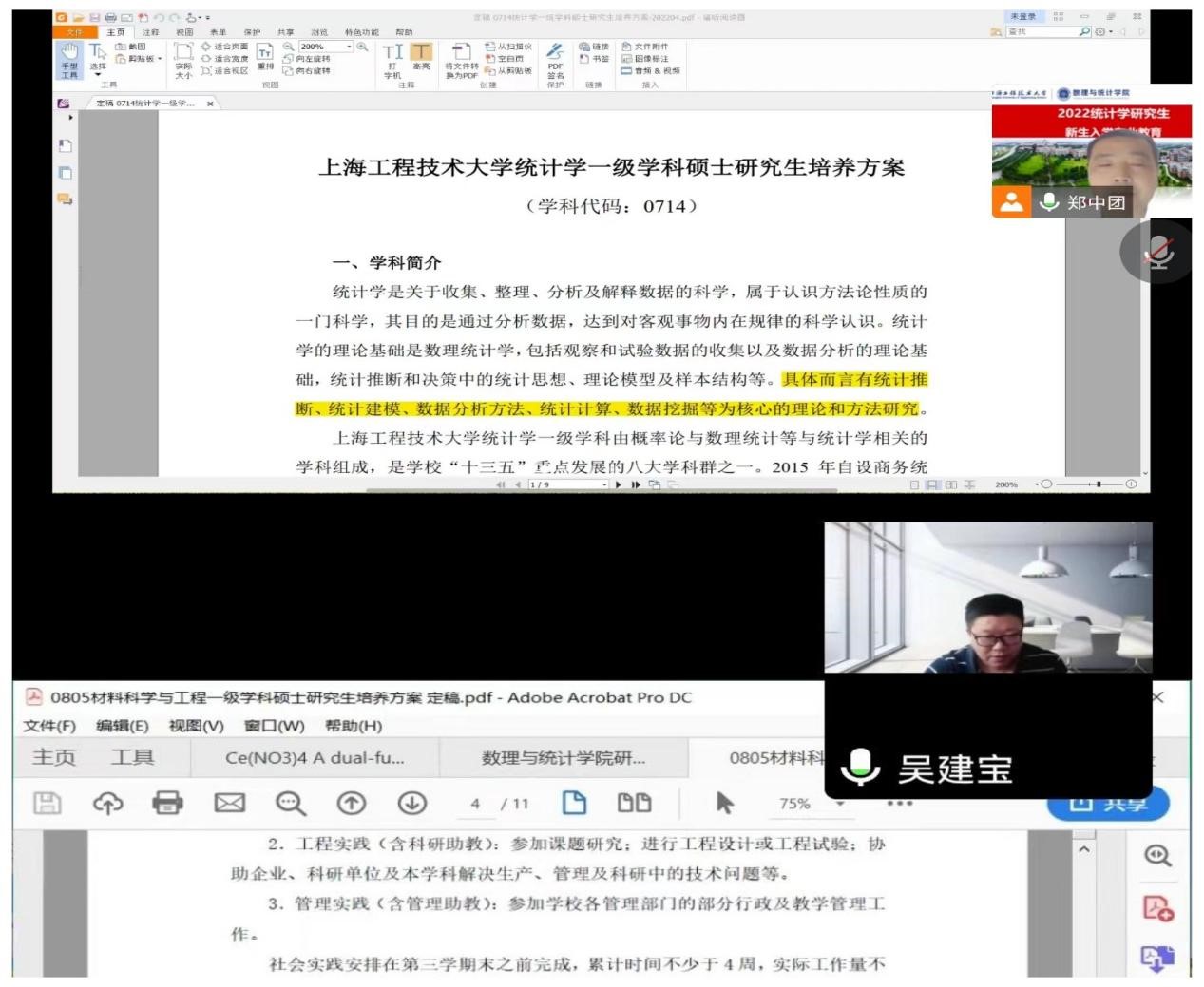1204x987 pixels.
Task: Click the upload to cloud icon
Action: (x=107, y=804)
